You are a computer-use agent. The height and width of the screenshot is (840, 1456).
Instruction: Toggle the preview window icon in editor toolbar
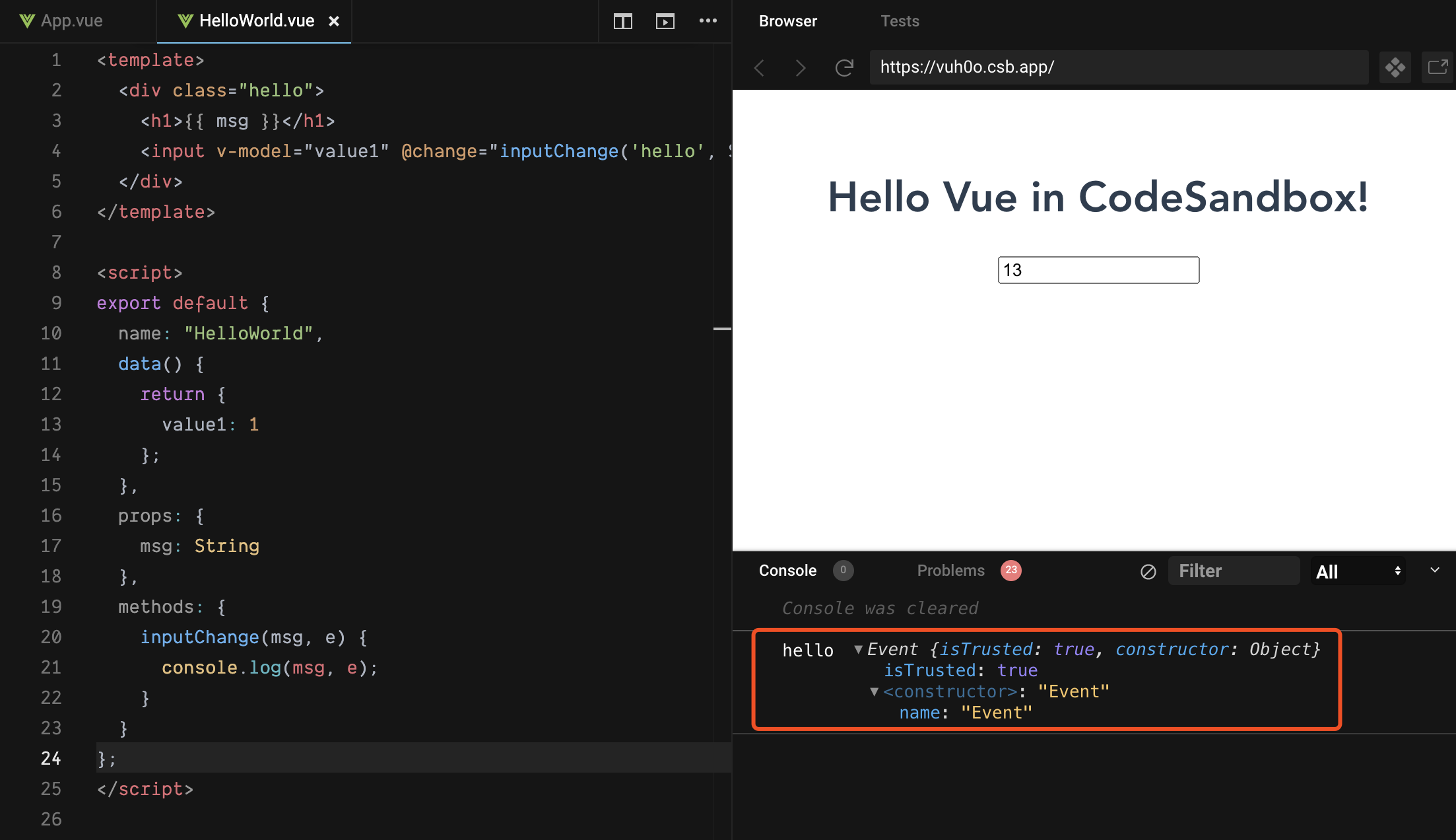[665, 21]
